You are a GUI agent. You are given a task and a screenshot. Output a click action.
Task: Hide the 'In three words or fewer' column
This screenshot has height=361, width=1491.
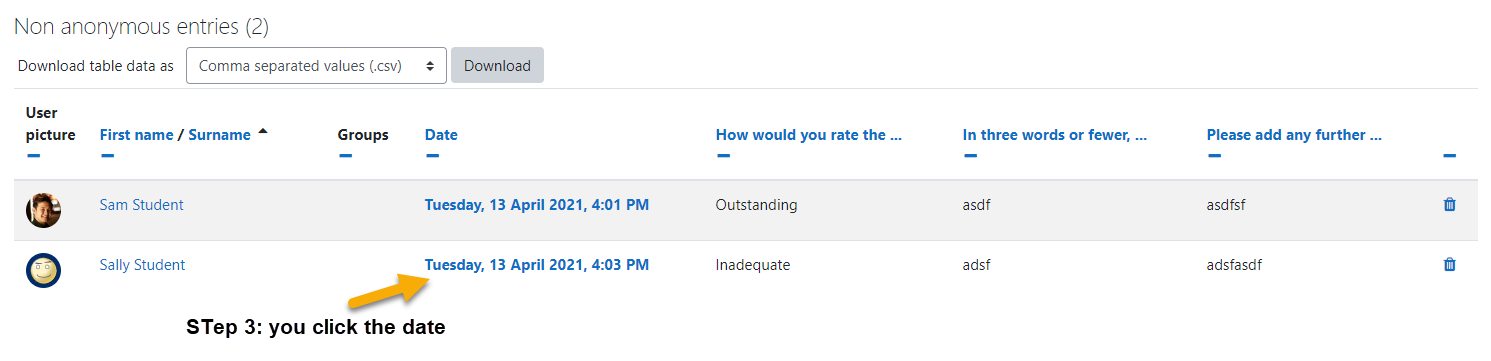(x=970, y=156)
